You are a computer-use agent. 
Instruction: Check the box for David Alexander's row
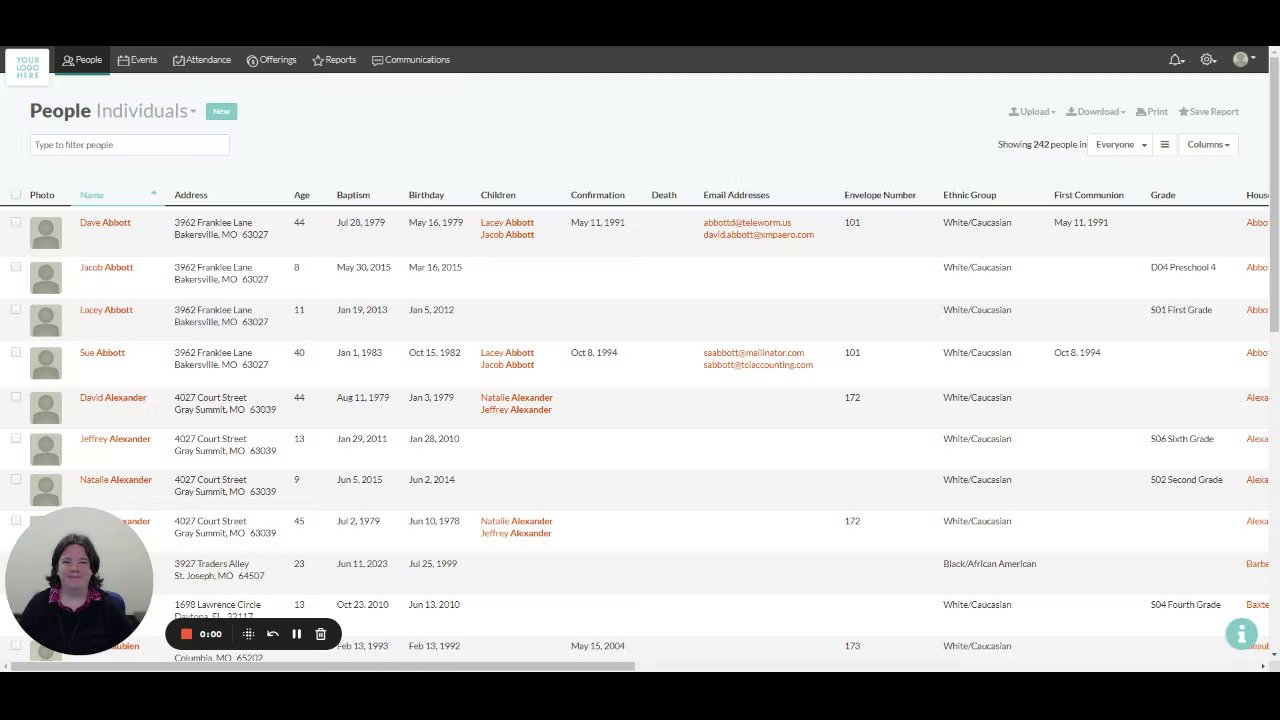(x=16, y=397)
